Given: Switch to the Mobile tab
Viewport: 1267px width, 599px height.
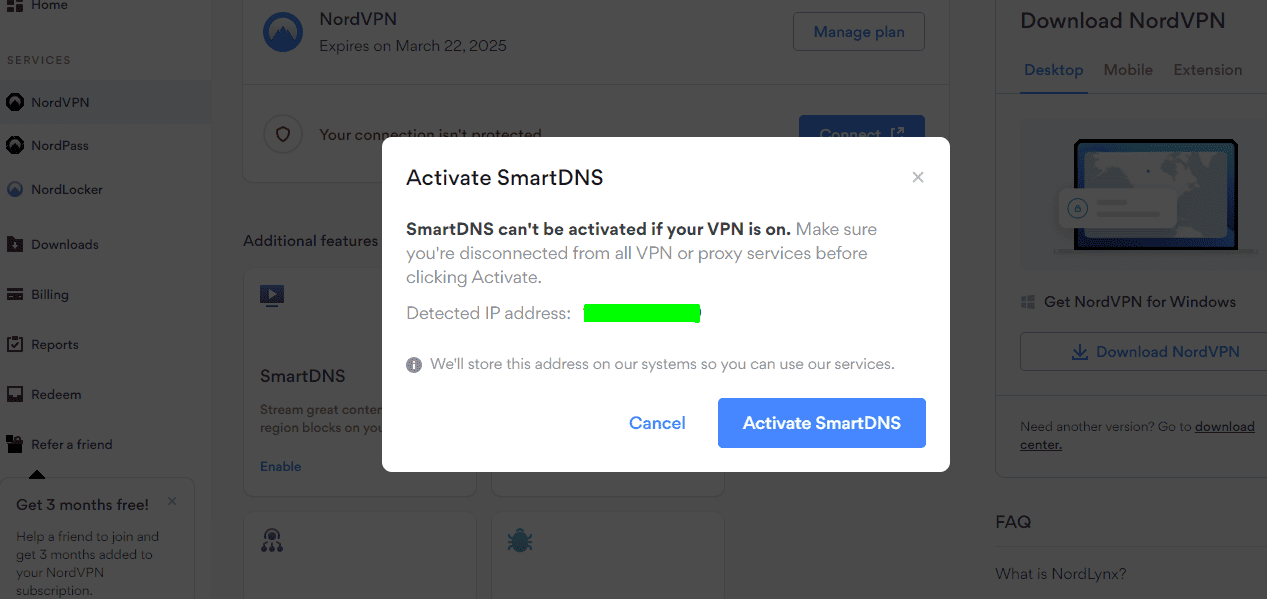Looking at the screenshot, I should point(1128,70).
